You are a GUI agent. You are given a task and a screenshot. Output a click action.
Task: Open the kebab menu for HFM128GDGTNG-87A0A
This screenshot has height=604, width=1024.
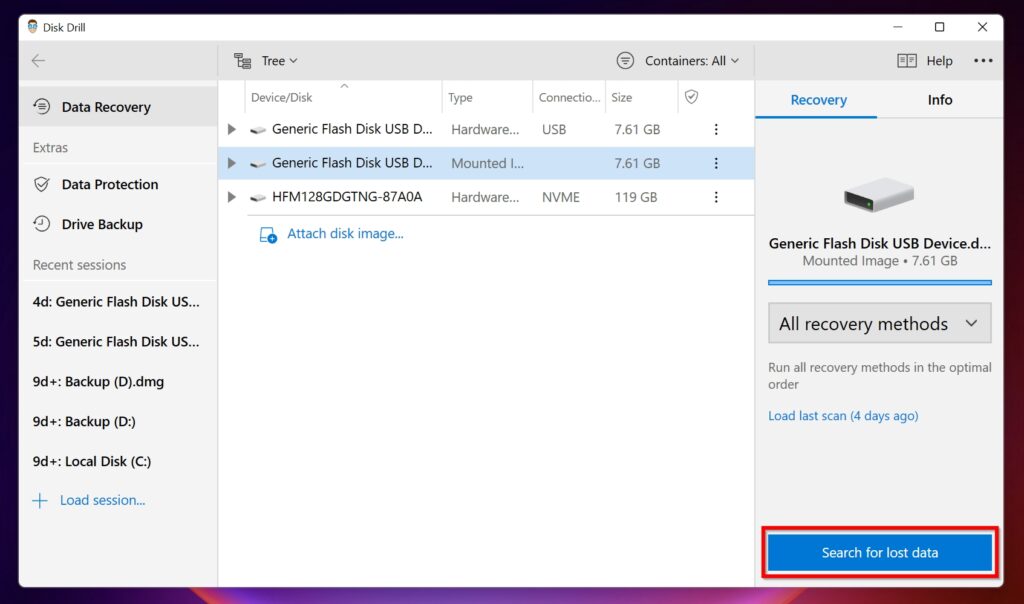tap(716, 197)
